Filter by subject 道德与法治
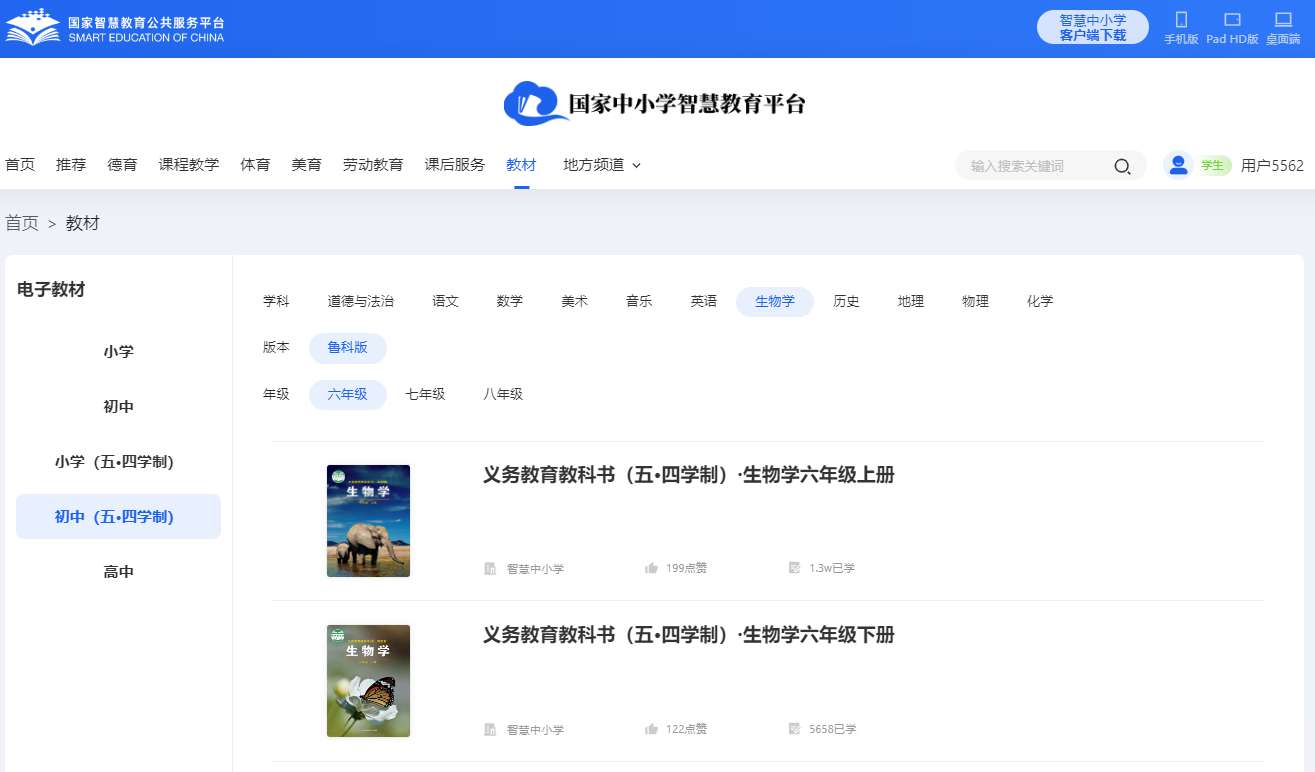The height and width of the screenshot is (772, 1315). point(361,301)
